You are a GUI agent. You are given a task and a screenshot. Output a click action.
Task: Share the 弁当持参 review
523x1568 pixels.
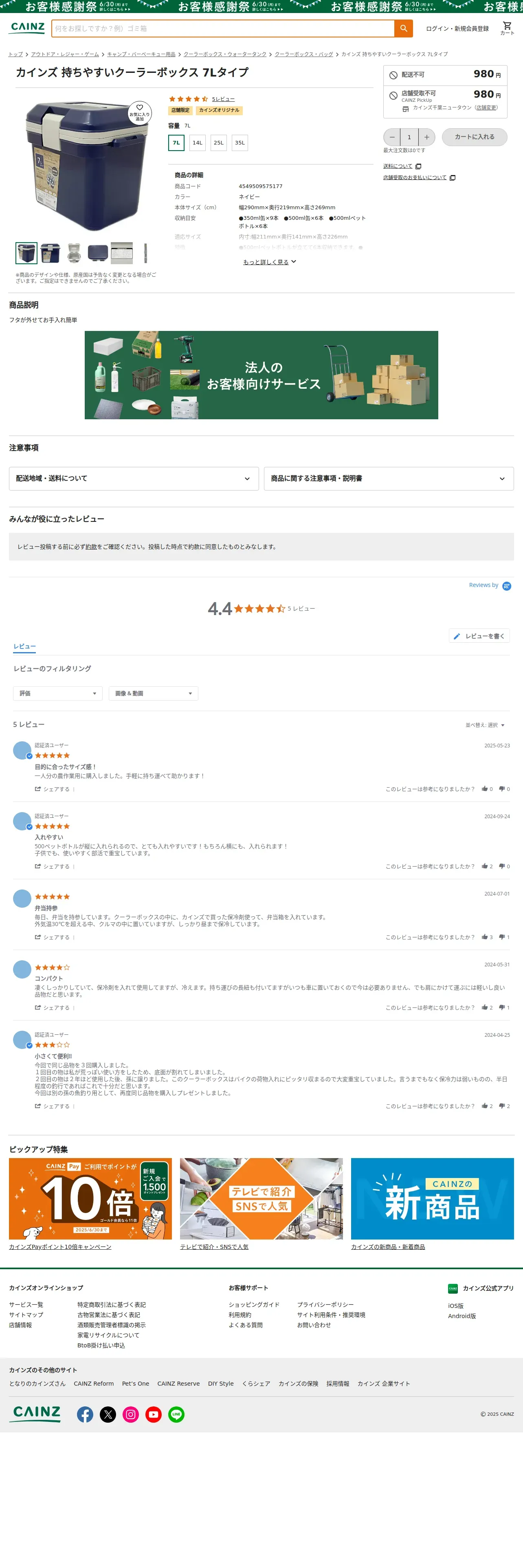point(53,937)
